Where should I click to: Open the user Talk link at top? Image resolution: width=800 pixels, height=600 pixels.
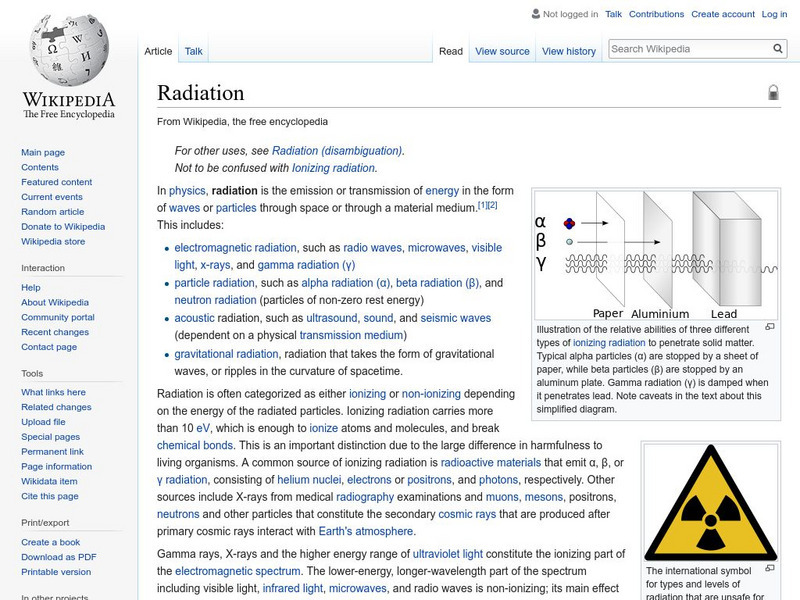(x=613, y=14)
